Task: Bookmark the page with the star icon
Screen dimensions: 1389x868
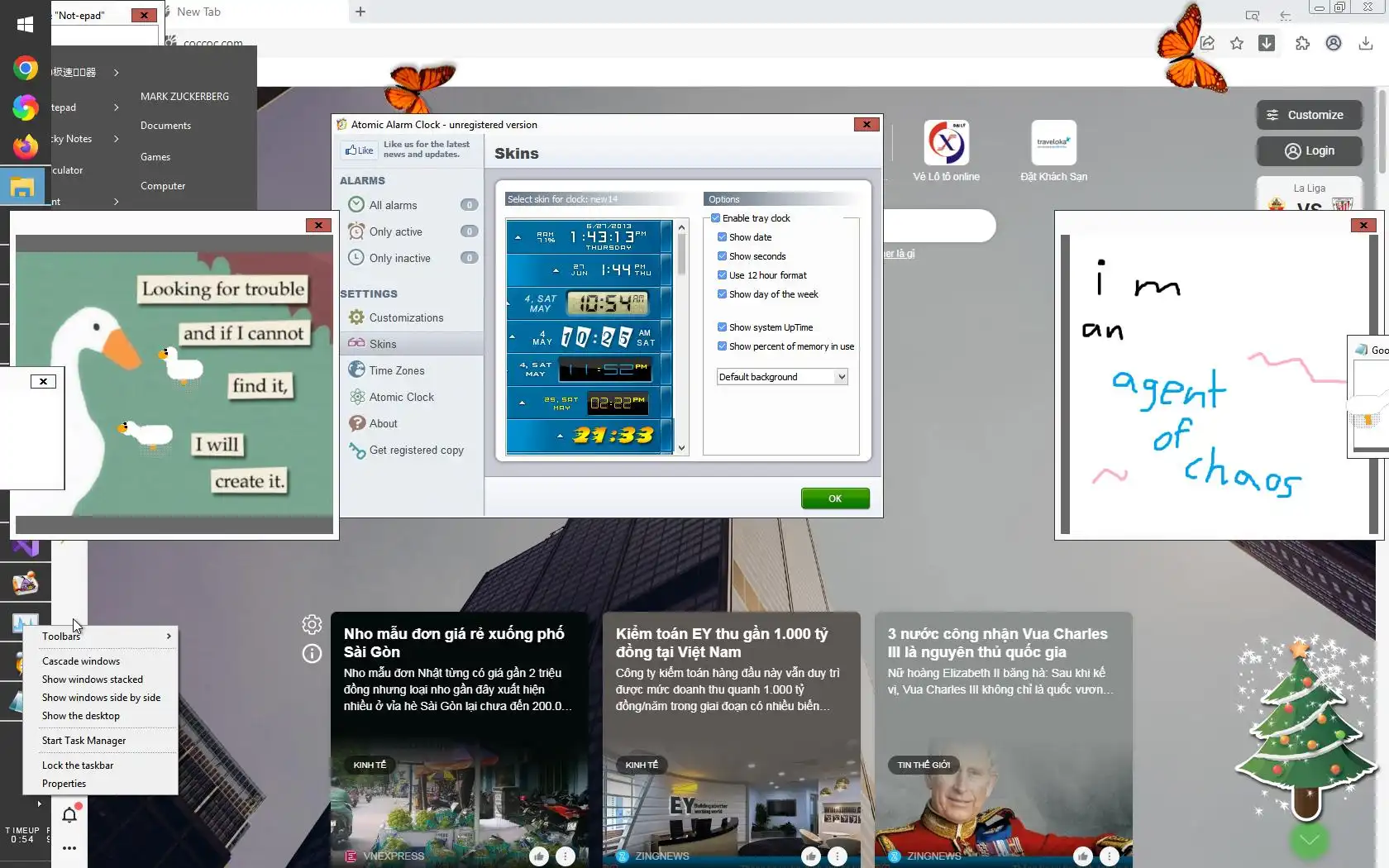Action: coord(1237,43)
